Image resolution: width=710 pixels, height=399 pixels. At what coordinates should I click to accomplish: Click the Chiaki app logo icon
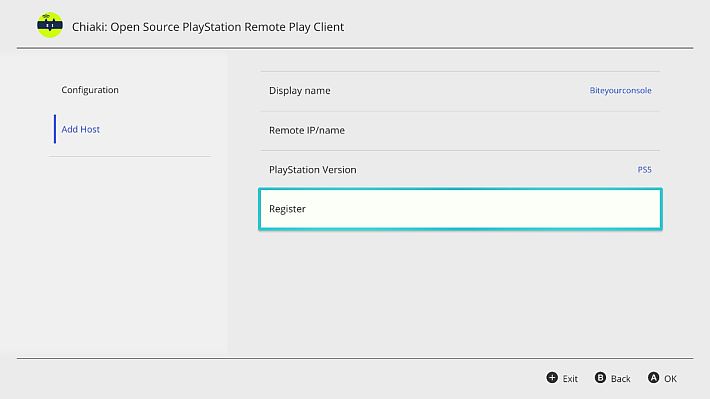[50, 25]
